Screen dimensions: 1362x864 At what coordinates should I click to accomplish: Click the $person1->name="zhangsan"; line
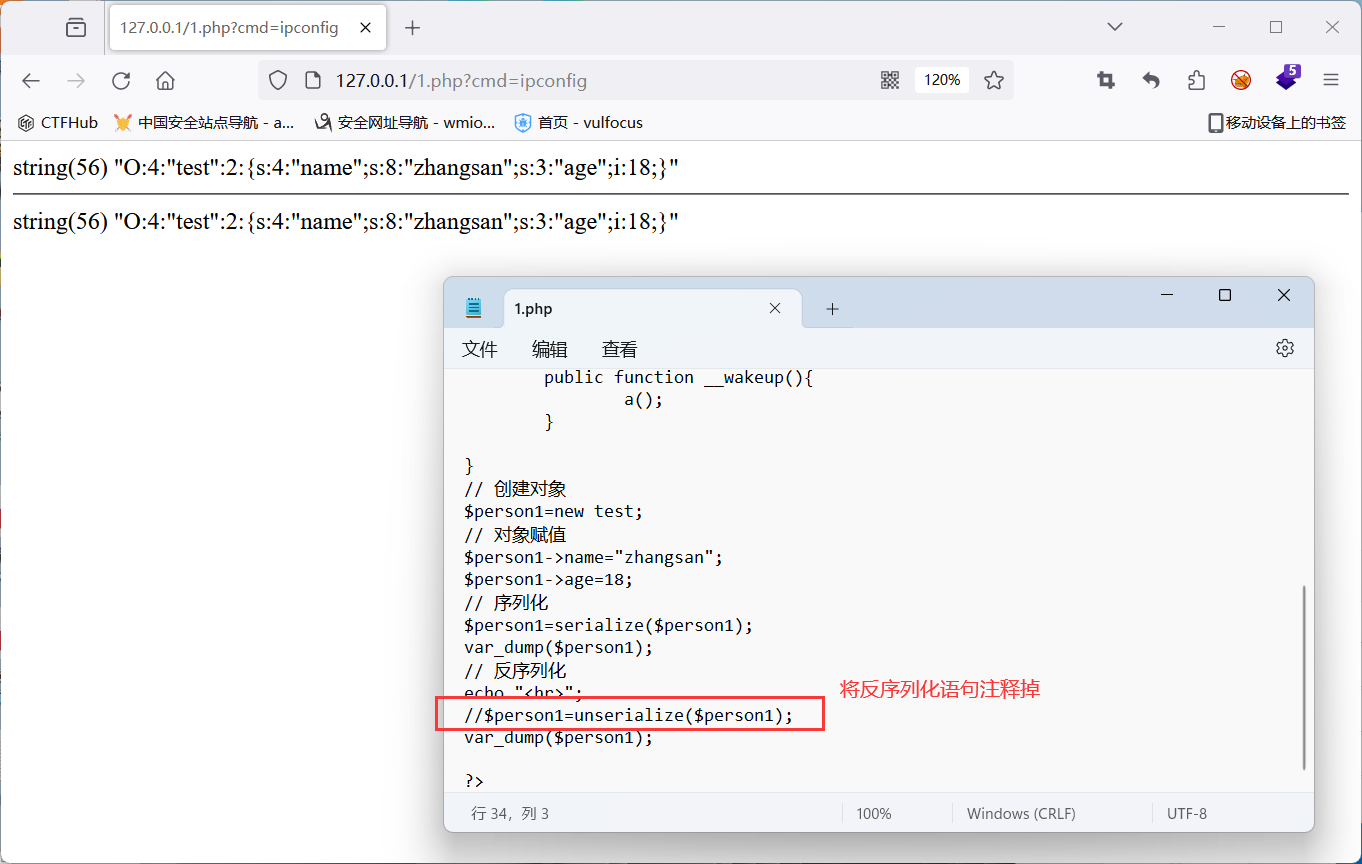click(x=593, y=557)
